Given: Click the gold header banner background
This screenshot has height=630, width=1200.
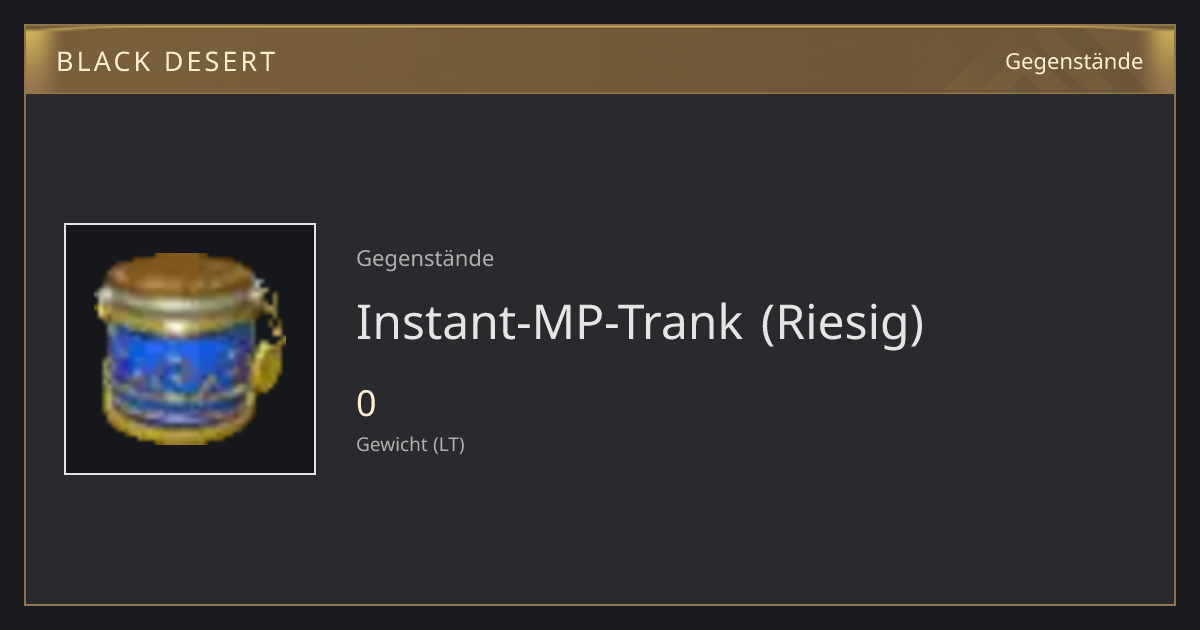Looking at the screenshot, I should click(600, 61).
